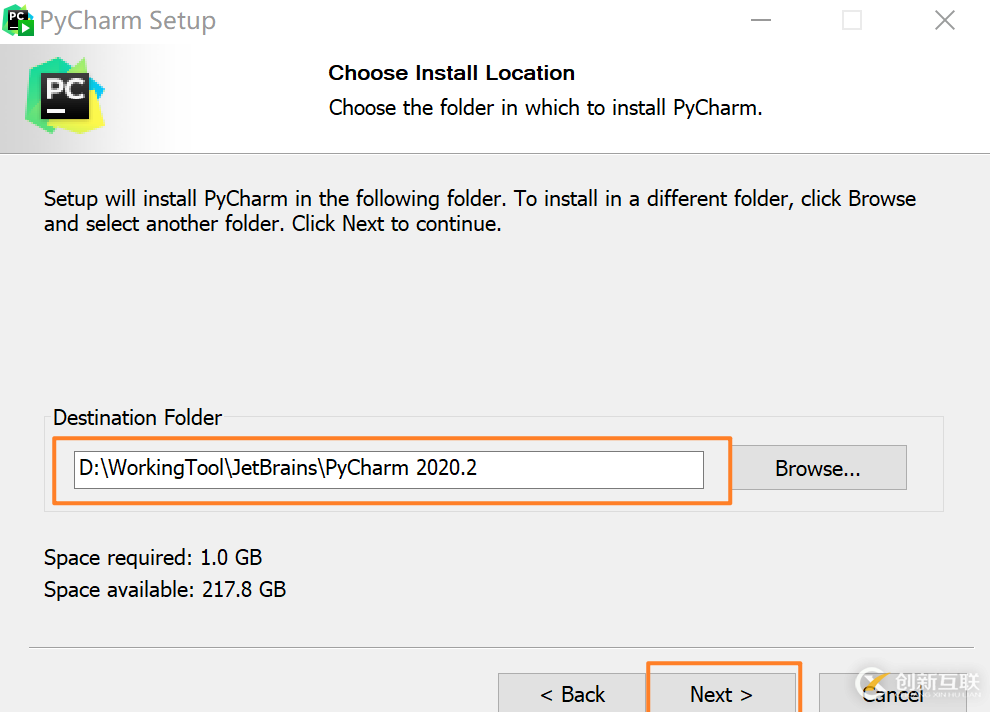This screenshot has height=712, width=990.
Task: Click the Destination Folder group label
Action: coord(137,418)
